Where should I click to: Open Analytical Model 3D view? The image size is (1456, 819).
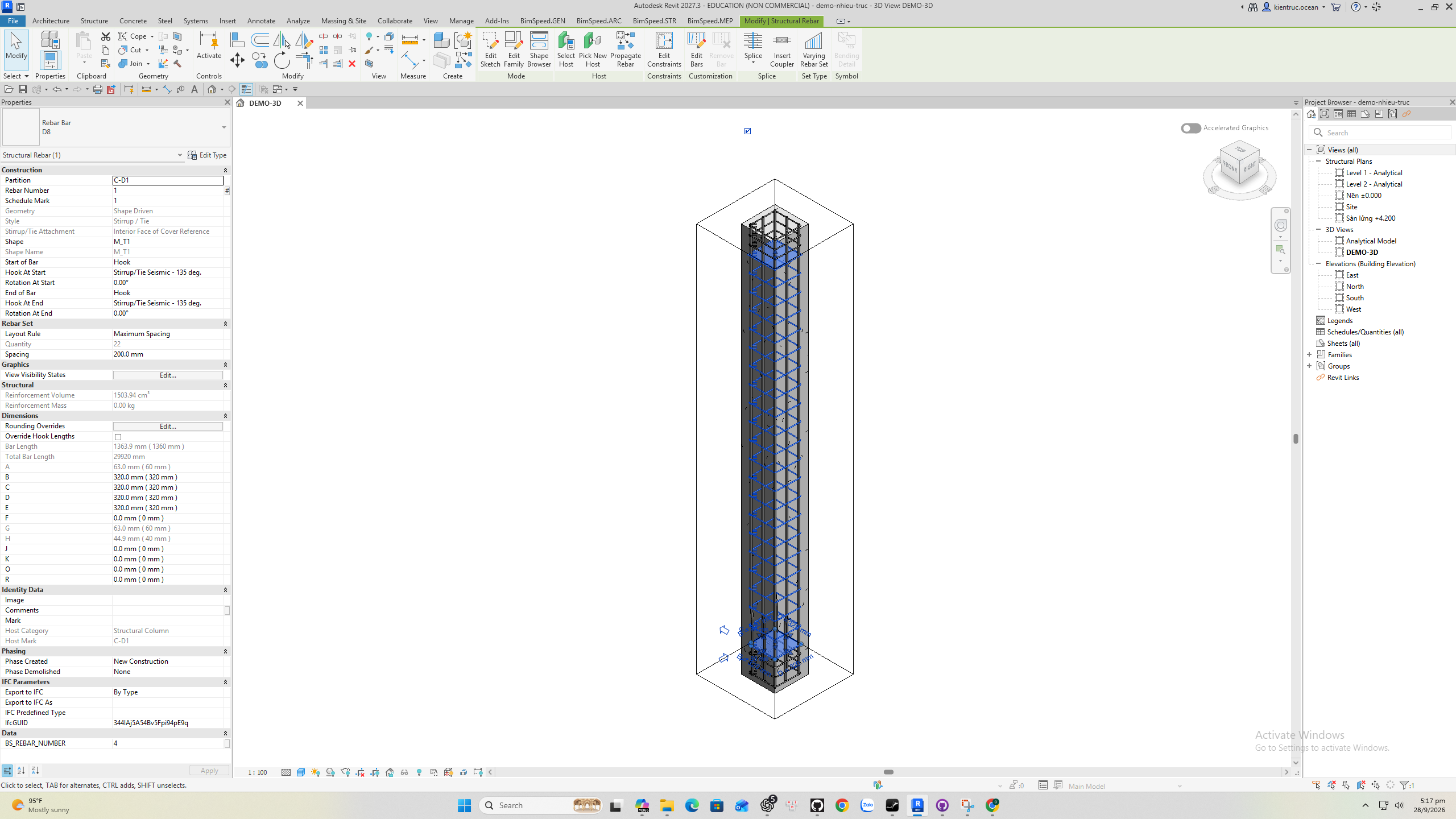click(1371, 241)
